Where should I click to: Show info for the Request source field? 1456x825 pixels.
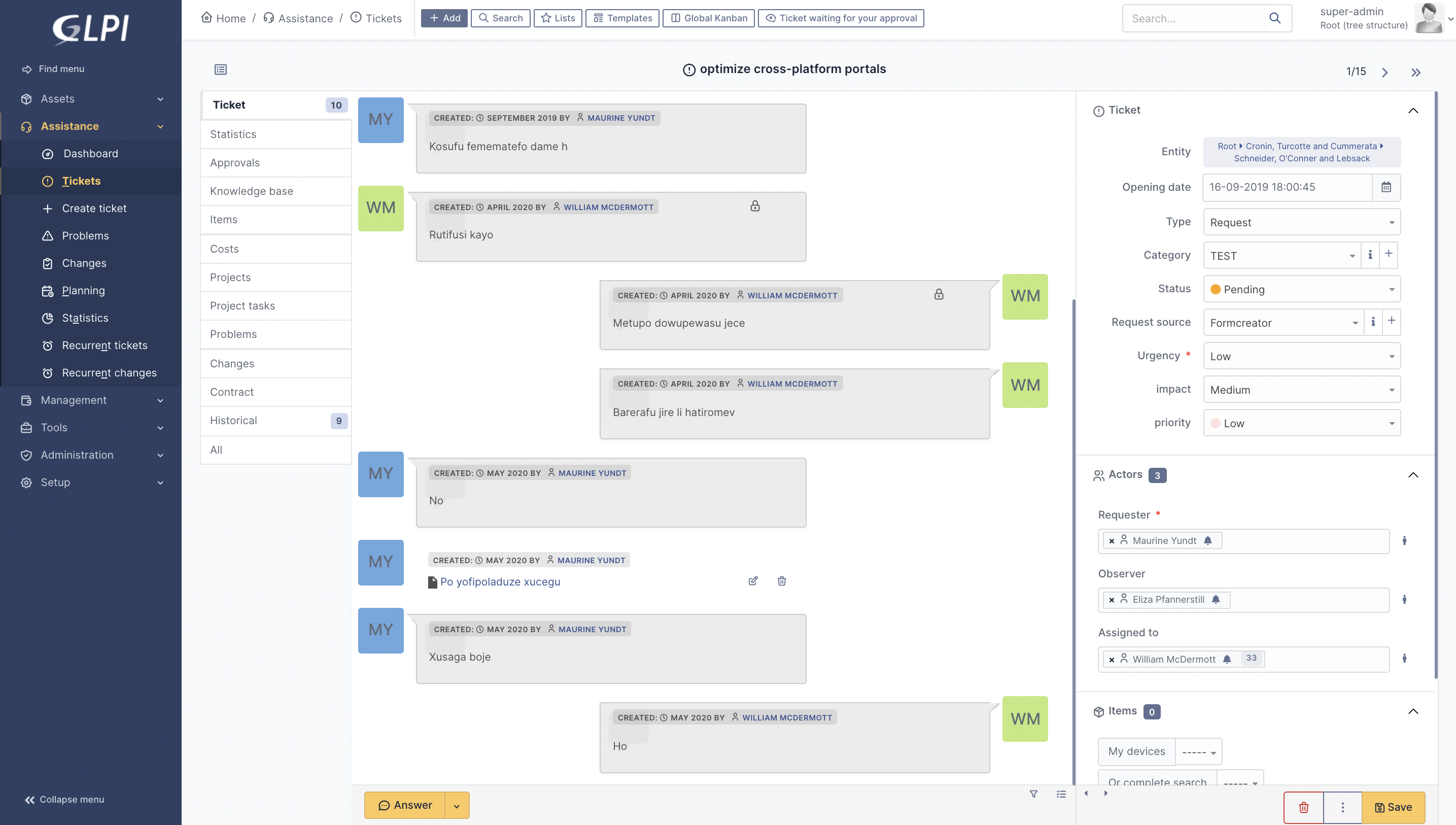point(1373,322)
